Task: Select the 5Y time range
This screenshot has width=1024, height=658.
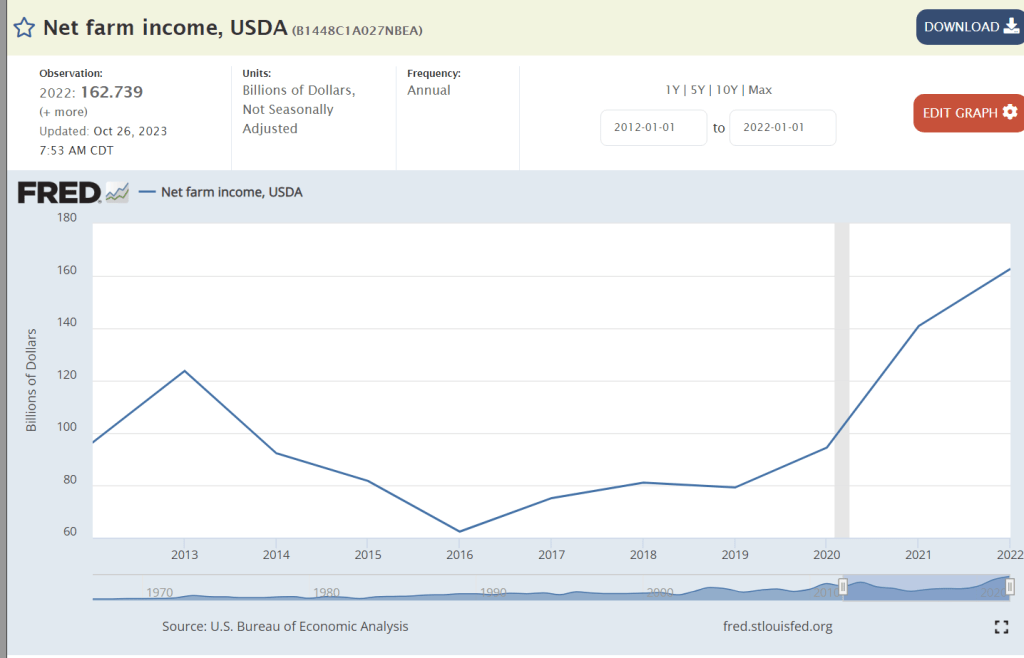Action: pyautogui.click(x=698, y=90)
